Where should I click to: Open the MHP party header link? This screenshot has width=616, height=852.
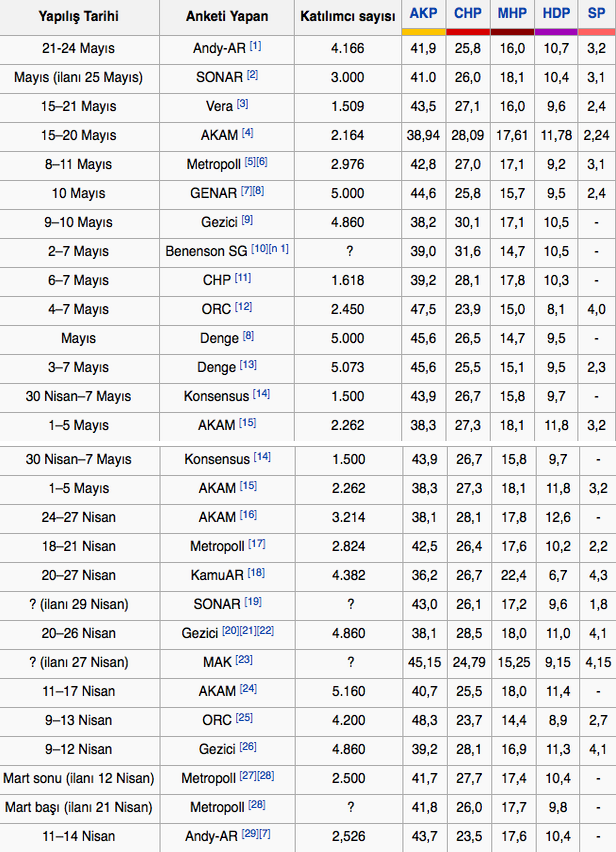coord(512,13)
